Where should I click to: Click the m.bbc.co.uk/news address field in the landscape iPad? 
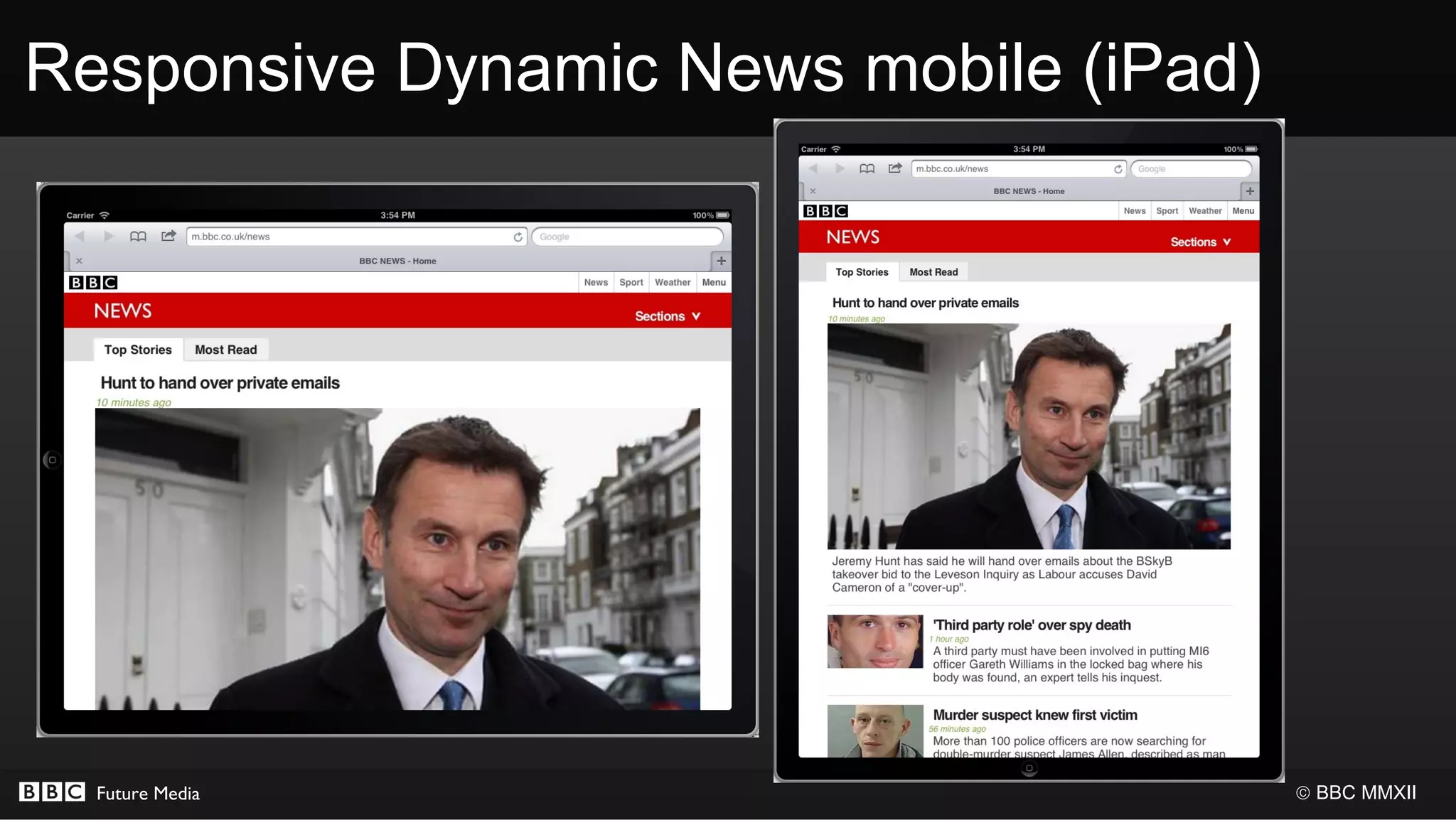357,237
